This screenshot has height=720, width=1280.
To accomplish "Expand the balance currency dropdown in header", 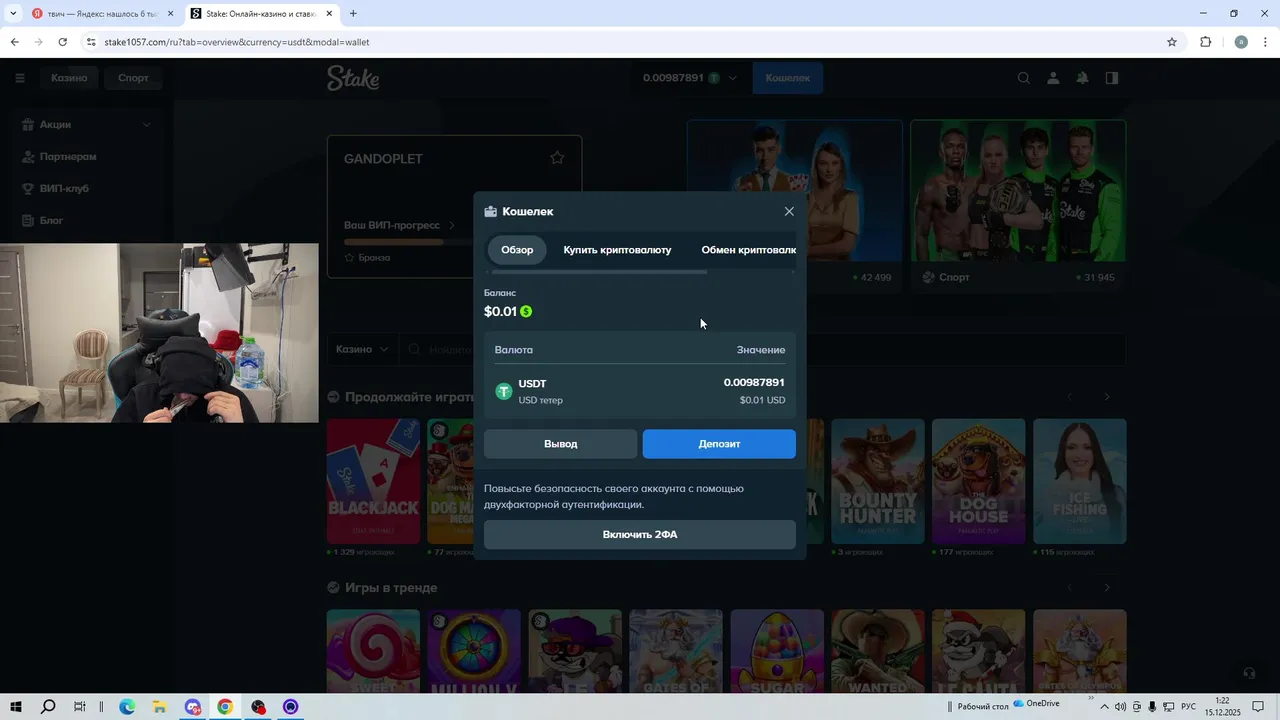I will (x=733, y=78).
